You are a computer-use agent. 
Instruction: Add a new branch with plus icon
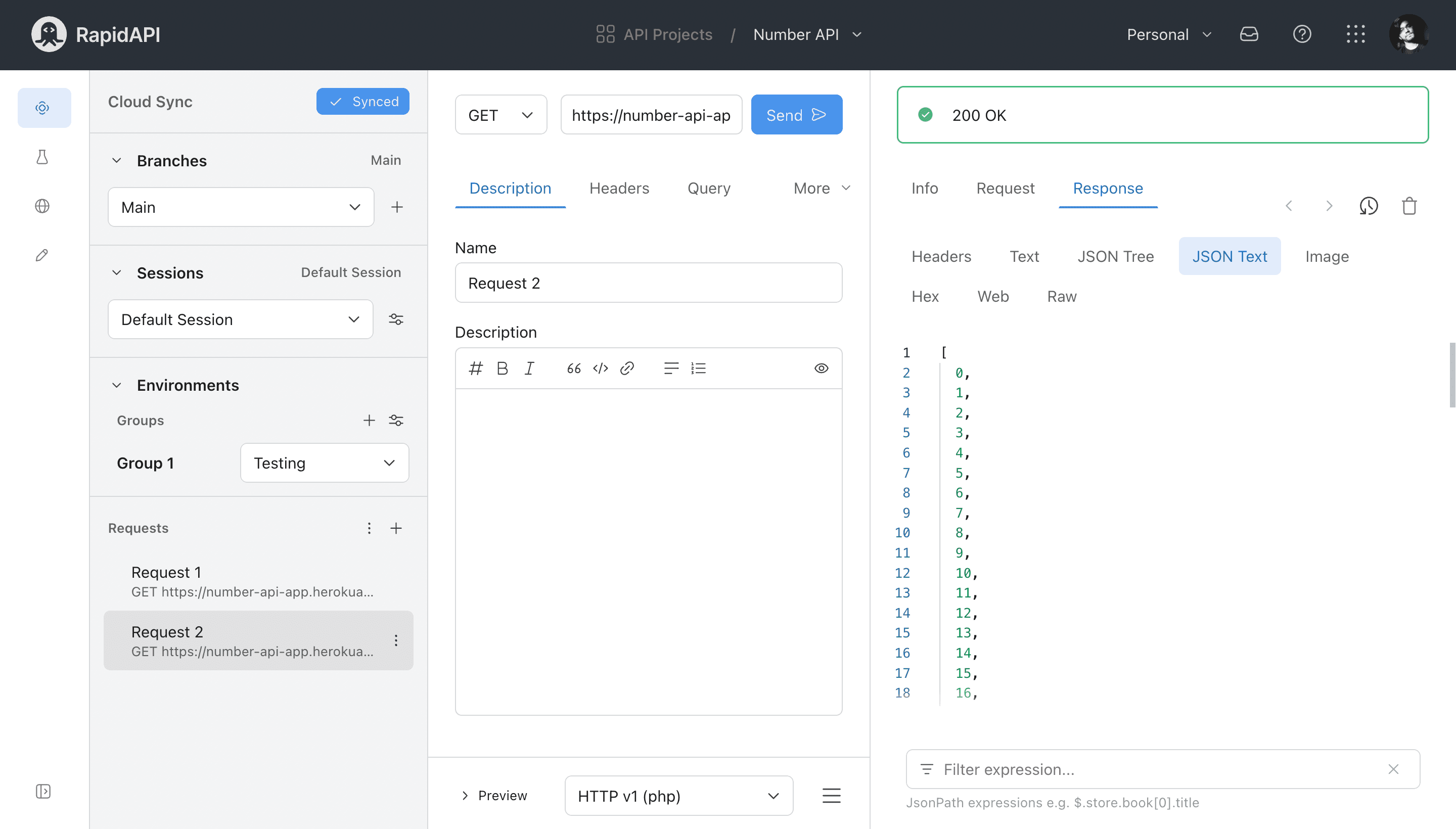click(397, 207)
